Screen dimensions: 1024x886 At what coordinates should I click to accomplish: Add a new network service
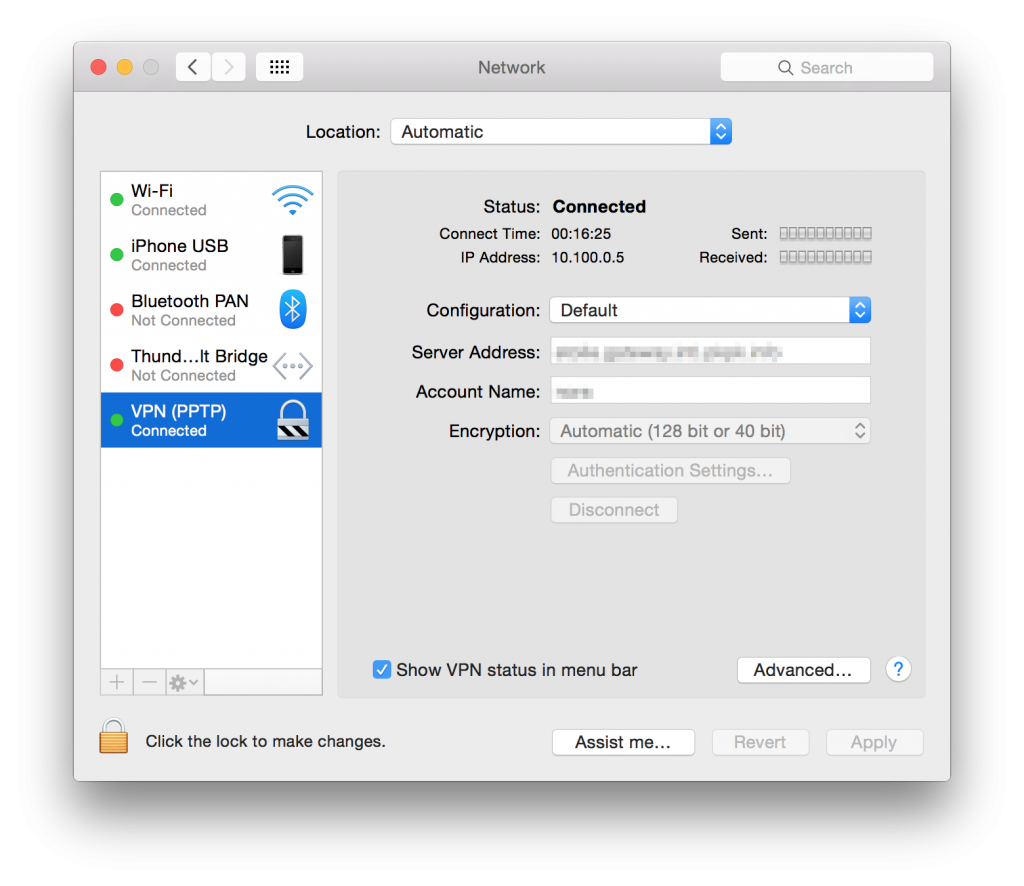click(x=117, y=683)
